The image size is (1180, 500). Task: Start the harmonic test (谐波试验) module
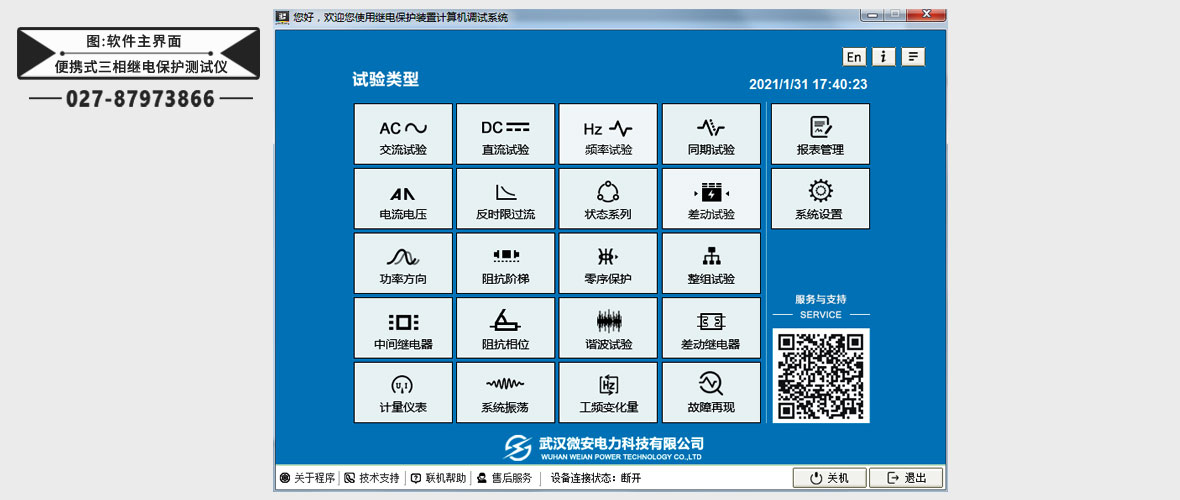coord(608,328)
